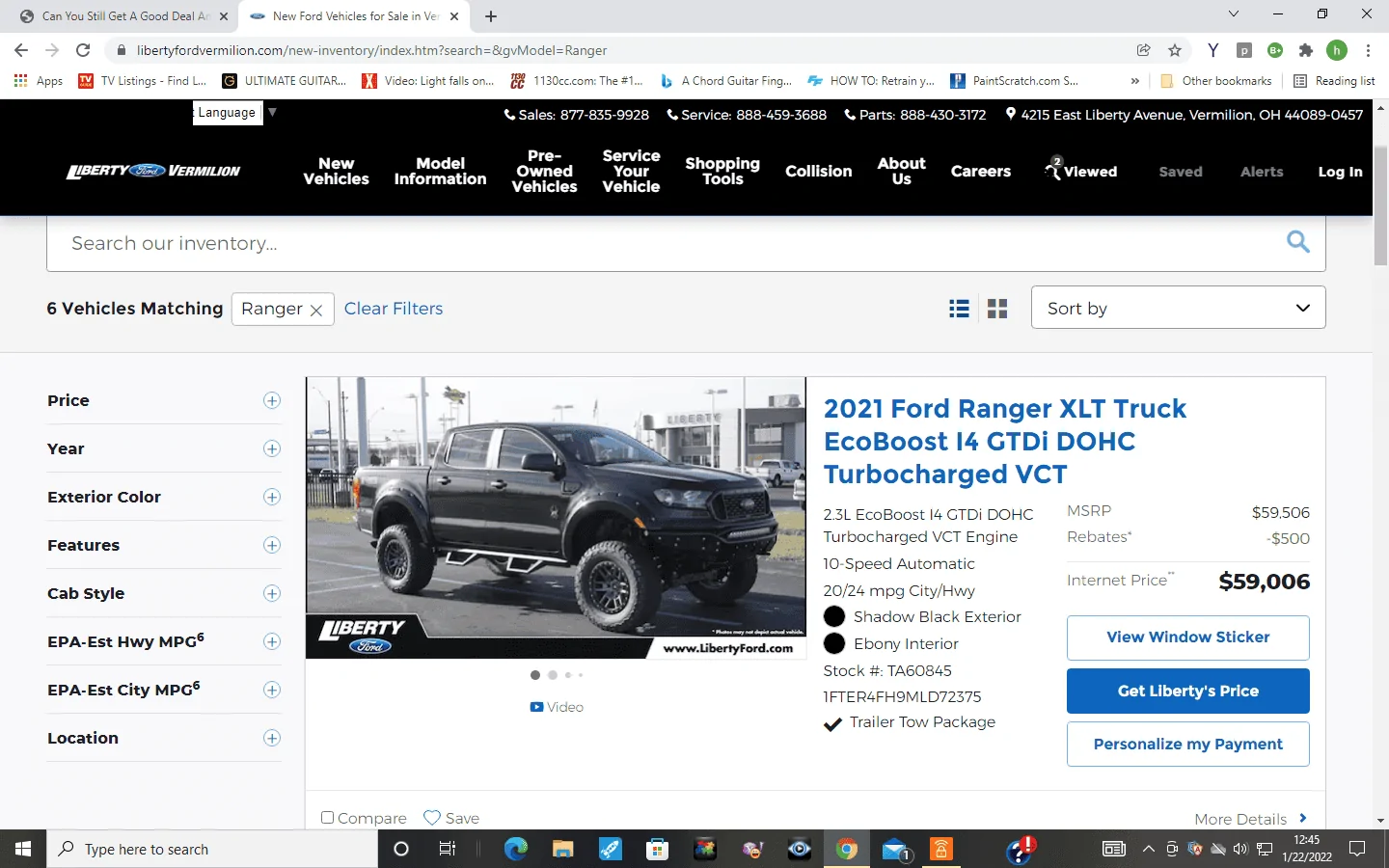
Task: Open the Windows Start menu
Action: click(23, 849)
